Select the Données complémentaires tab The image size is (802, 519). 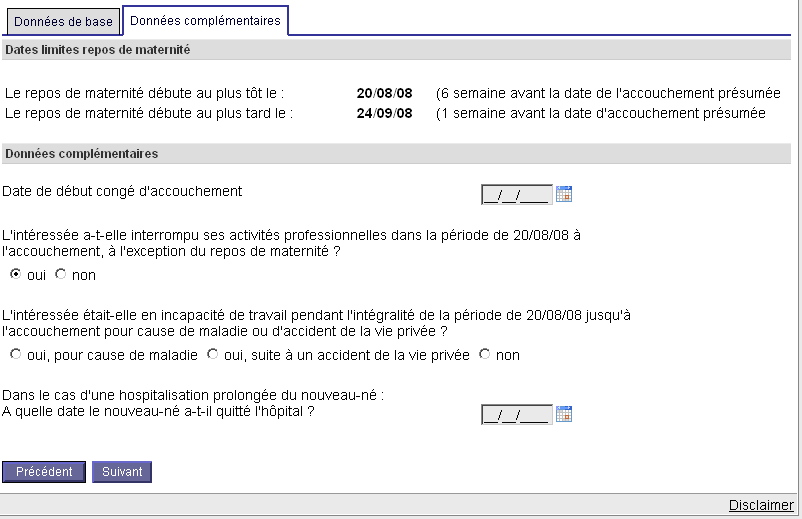pyautogui.click(x=205, y=20)
